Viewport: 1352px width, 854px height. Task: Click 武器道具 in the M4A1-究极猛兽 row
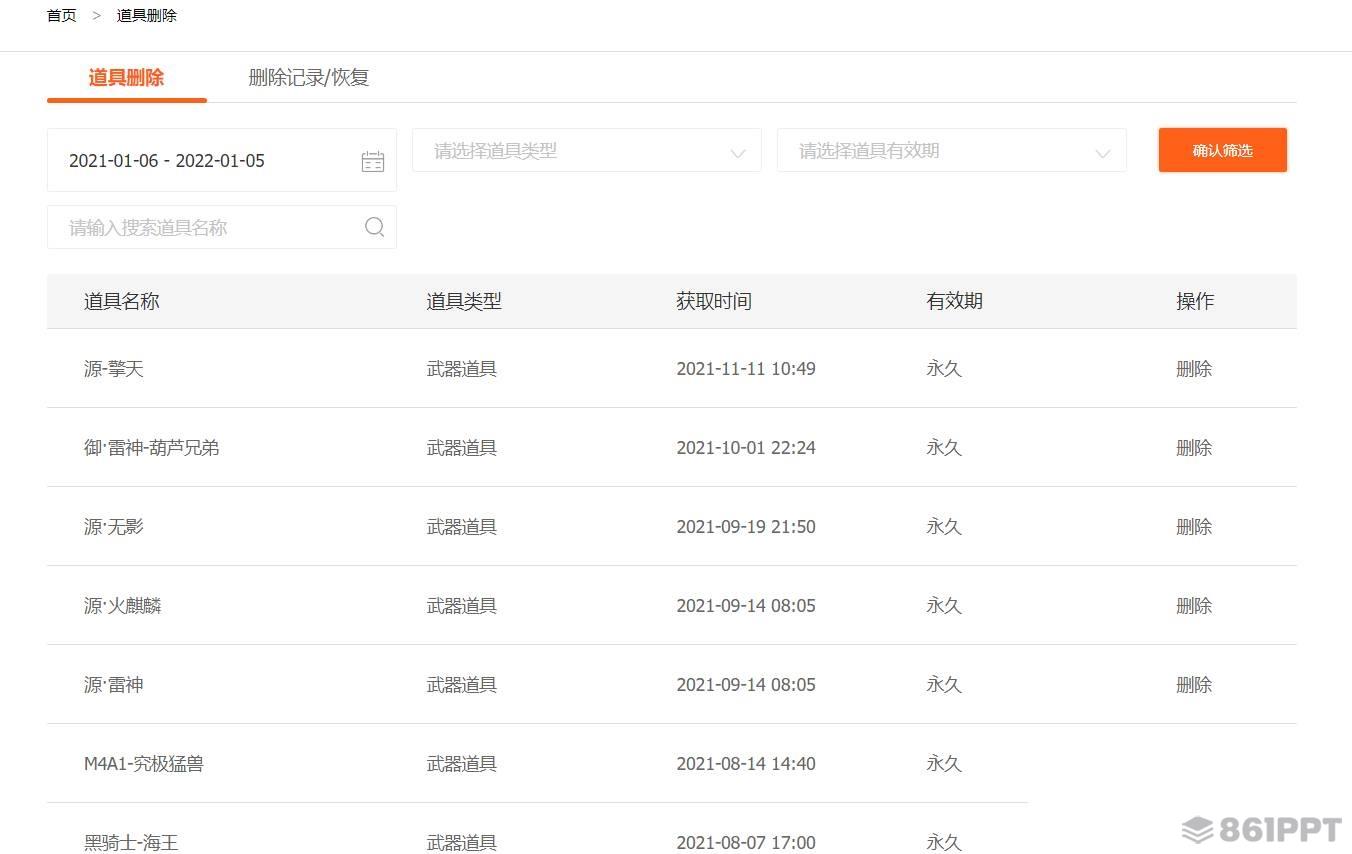click(462, 764)
